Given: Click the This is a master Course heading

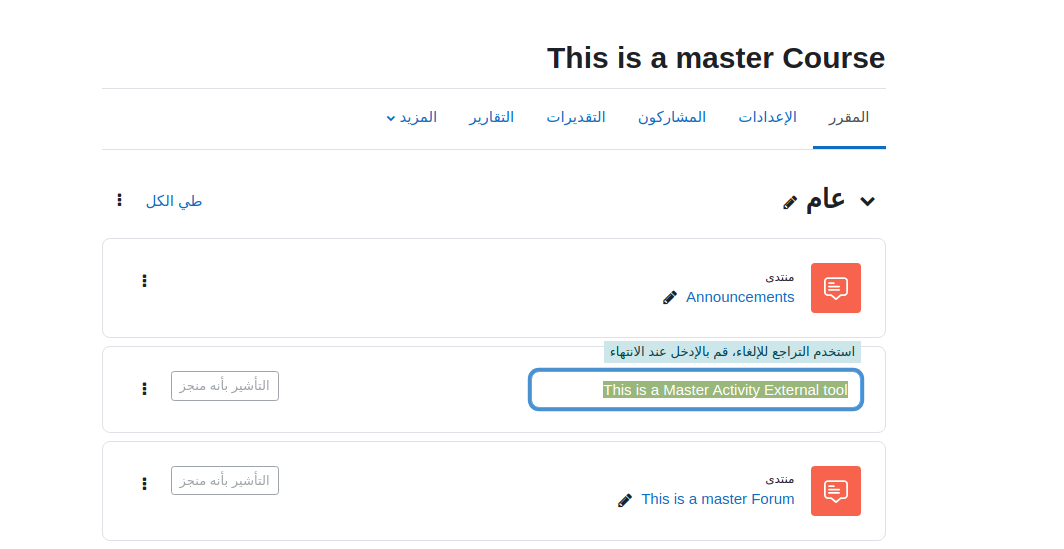Looking at the screenshot, I should 716,58.
